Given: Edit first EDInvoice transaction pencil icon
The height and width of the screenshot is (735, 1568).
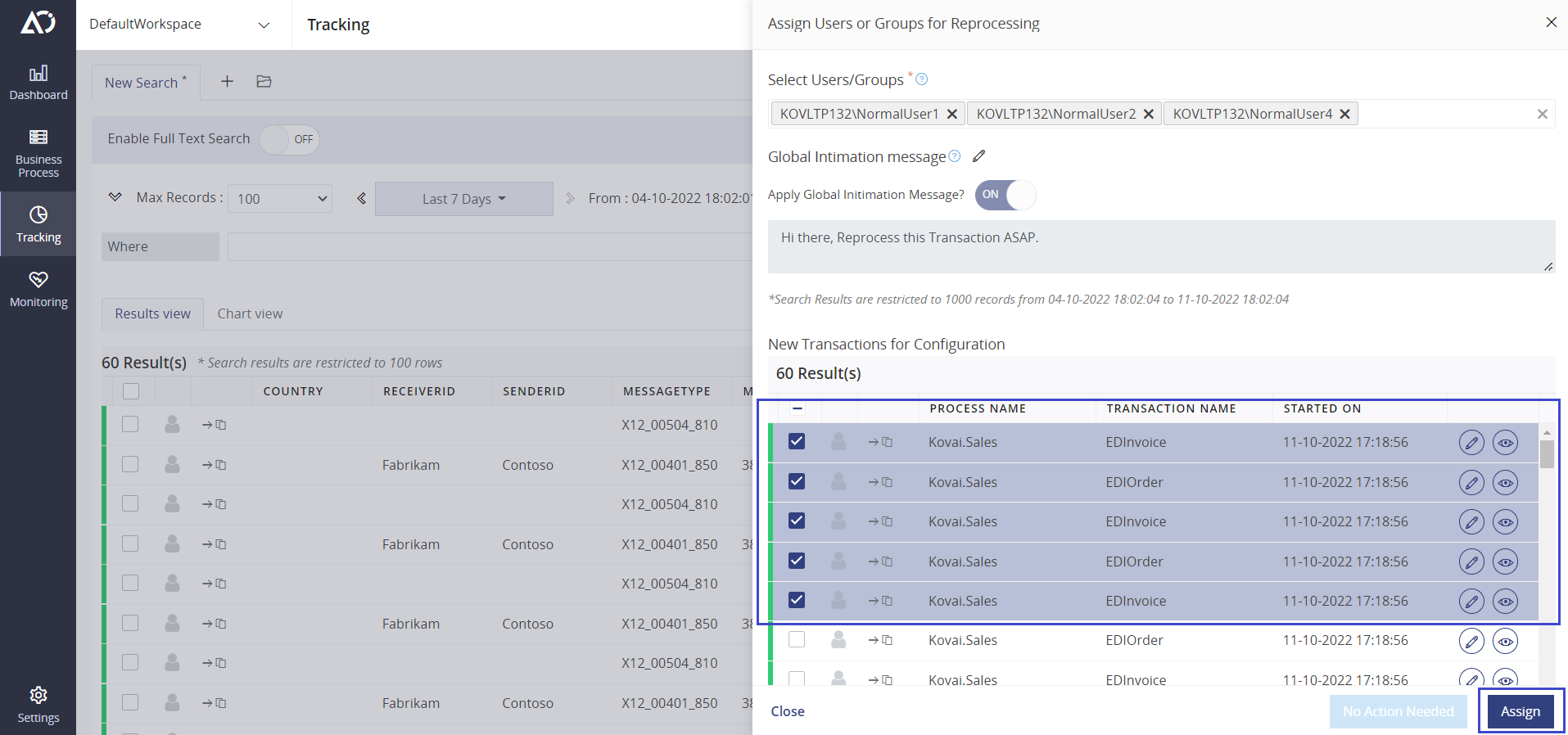Looking at the screenshot, I should pyautogui.click(x=1471, y=443).
